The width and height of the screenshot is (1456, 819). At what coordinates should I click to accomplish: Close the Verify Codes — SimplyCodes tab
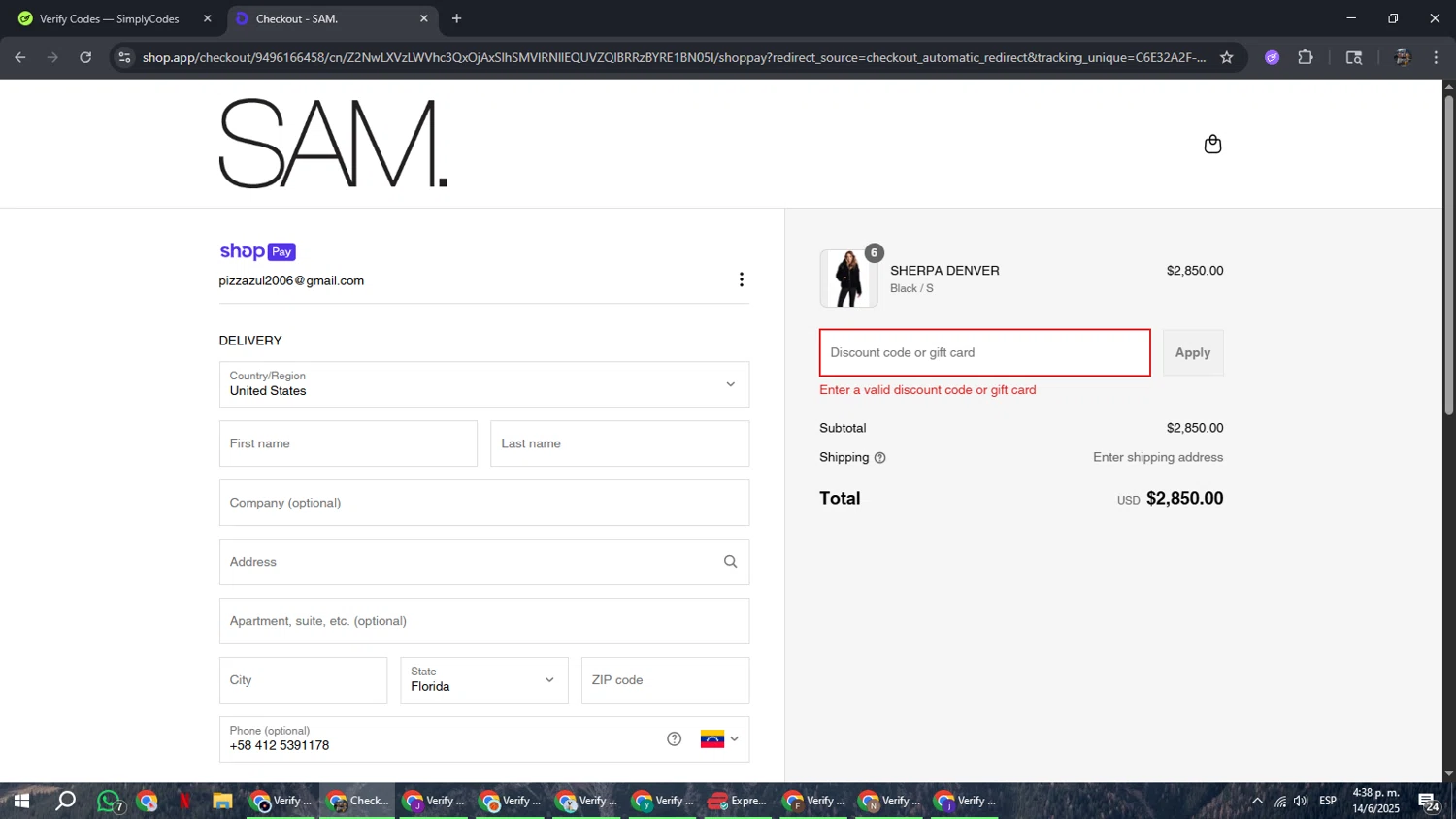[x=207, y=18]
